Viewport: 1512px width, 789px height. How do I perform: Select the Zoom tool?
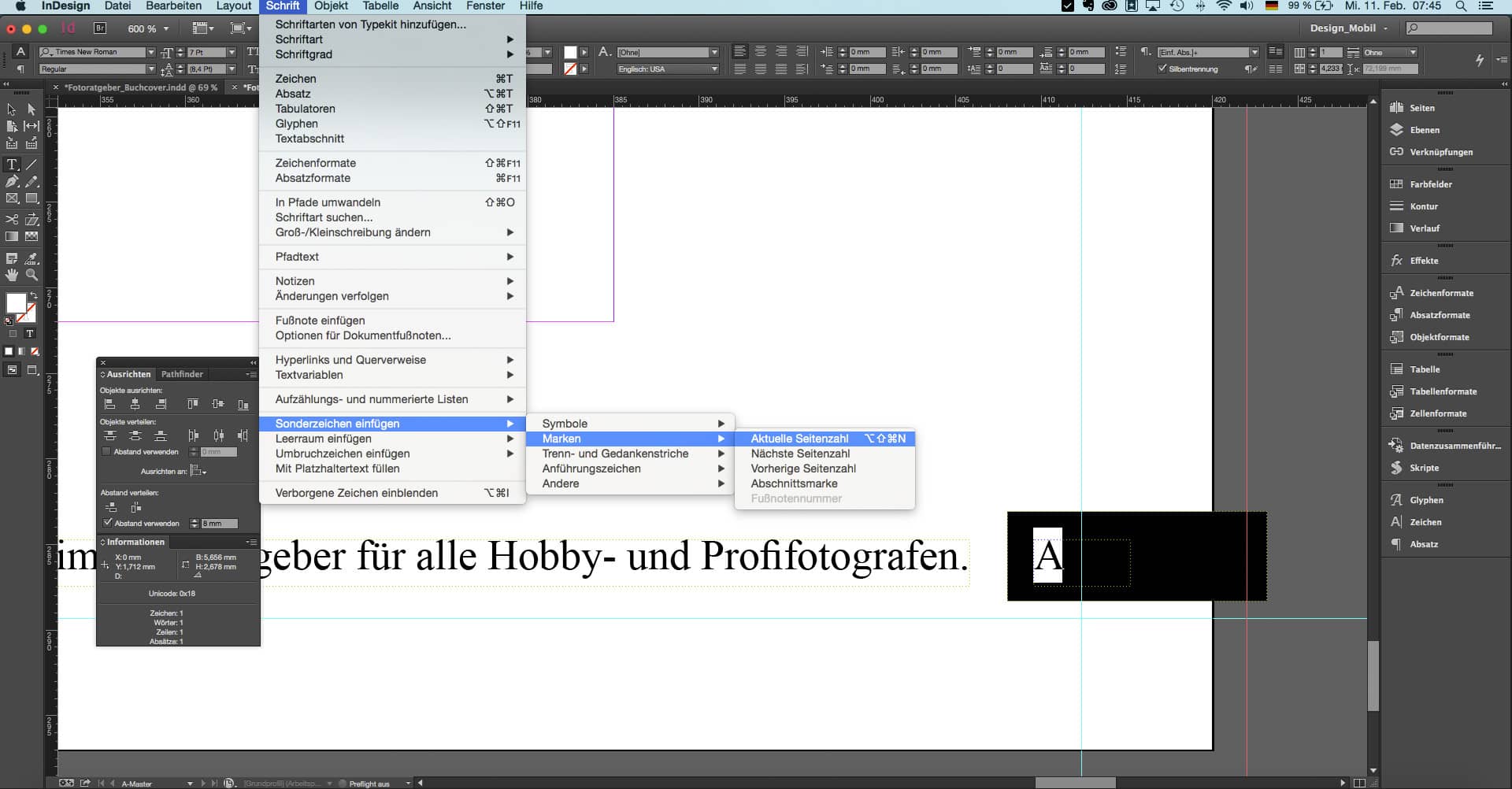pyautogui.click(x=31, y=274)
